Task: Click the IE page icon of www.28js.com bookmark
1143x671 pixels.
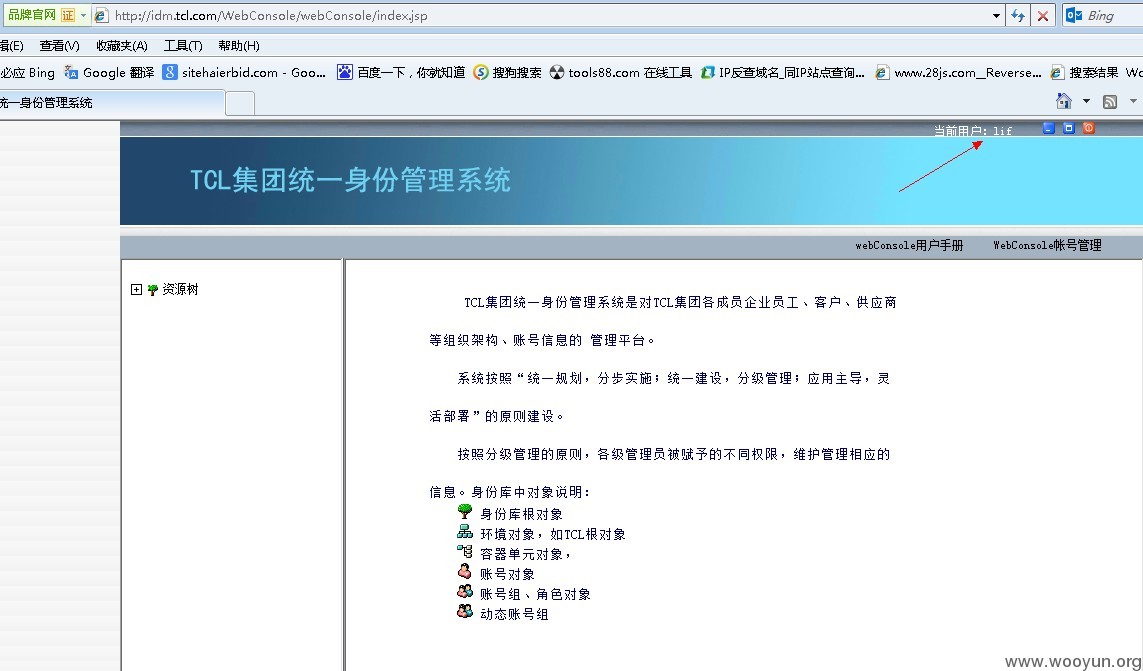Action: 882,72
